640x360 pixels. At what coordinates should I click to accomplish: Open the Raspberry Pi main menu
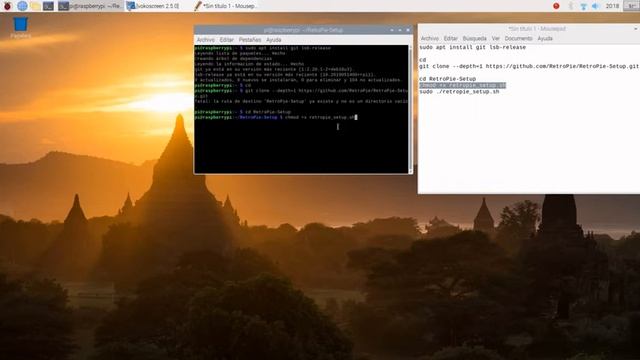click(7, 6)
